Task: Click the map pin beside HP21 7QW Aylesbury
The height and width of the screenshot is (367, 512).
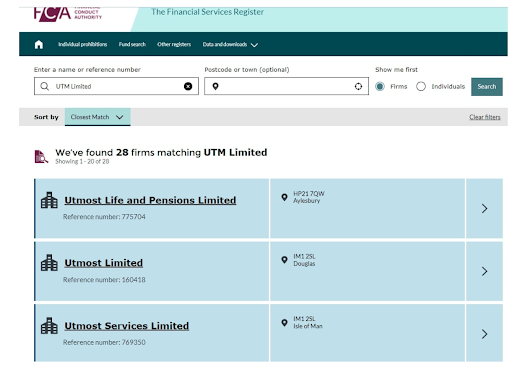Action: click(x=284, y=197)
